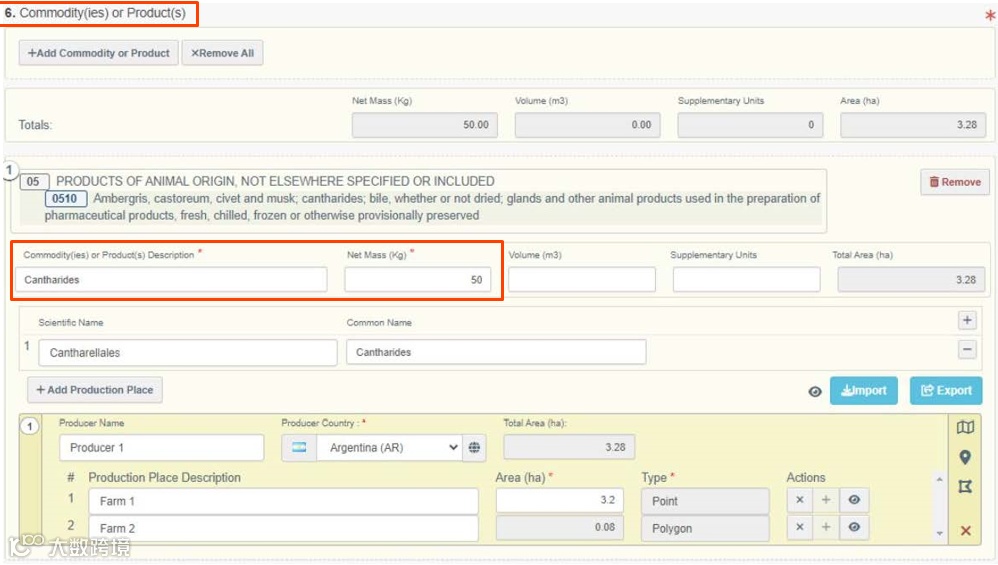The width and height of the screenshot is (998, 565).
Task: Add row after Farm 1 with plus action
Action: click(x=826, y=500)
